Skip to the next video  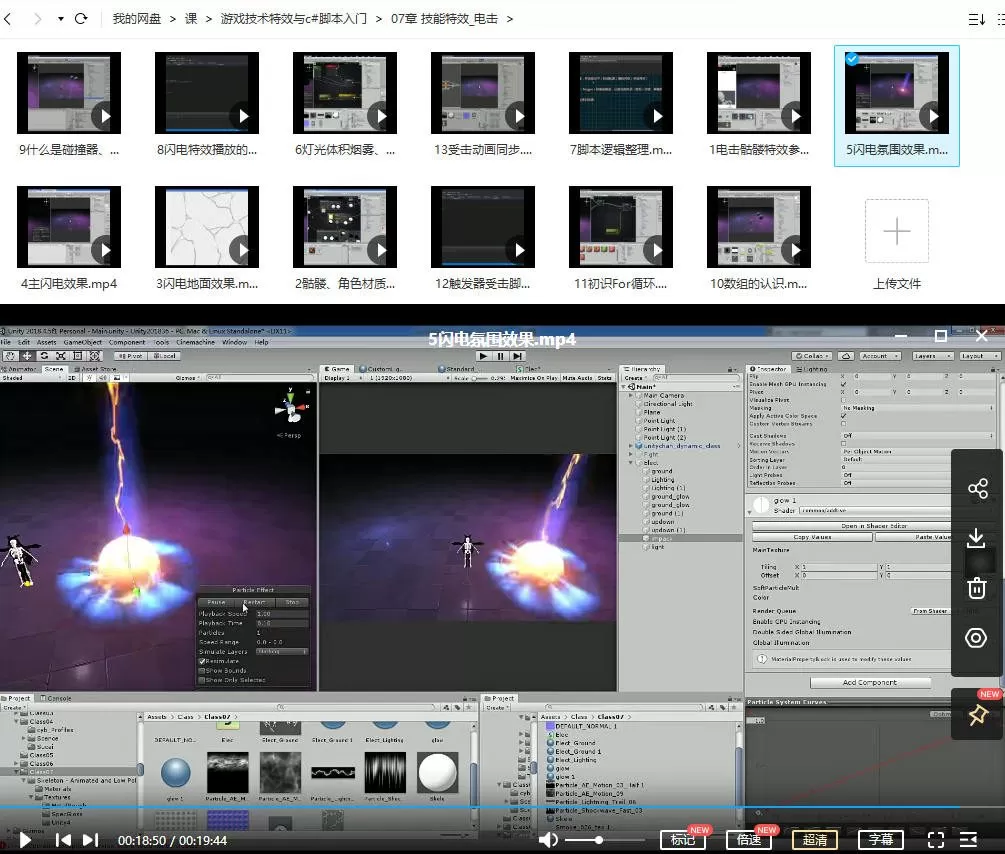(x=90, y=840)
